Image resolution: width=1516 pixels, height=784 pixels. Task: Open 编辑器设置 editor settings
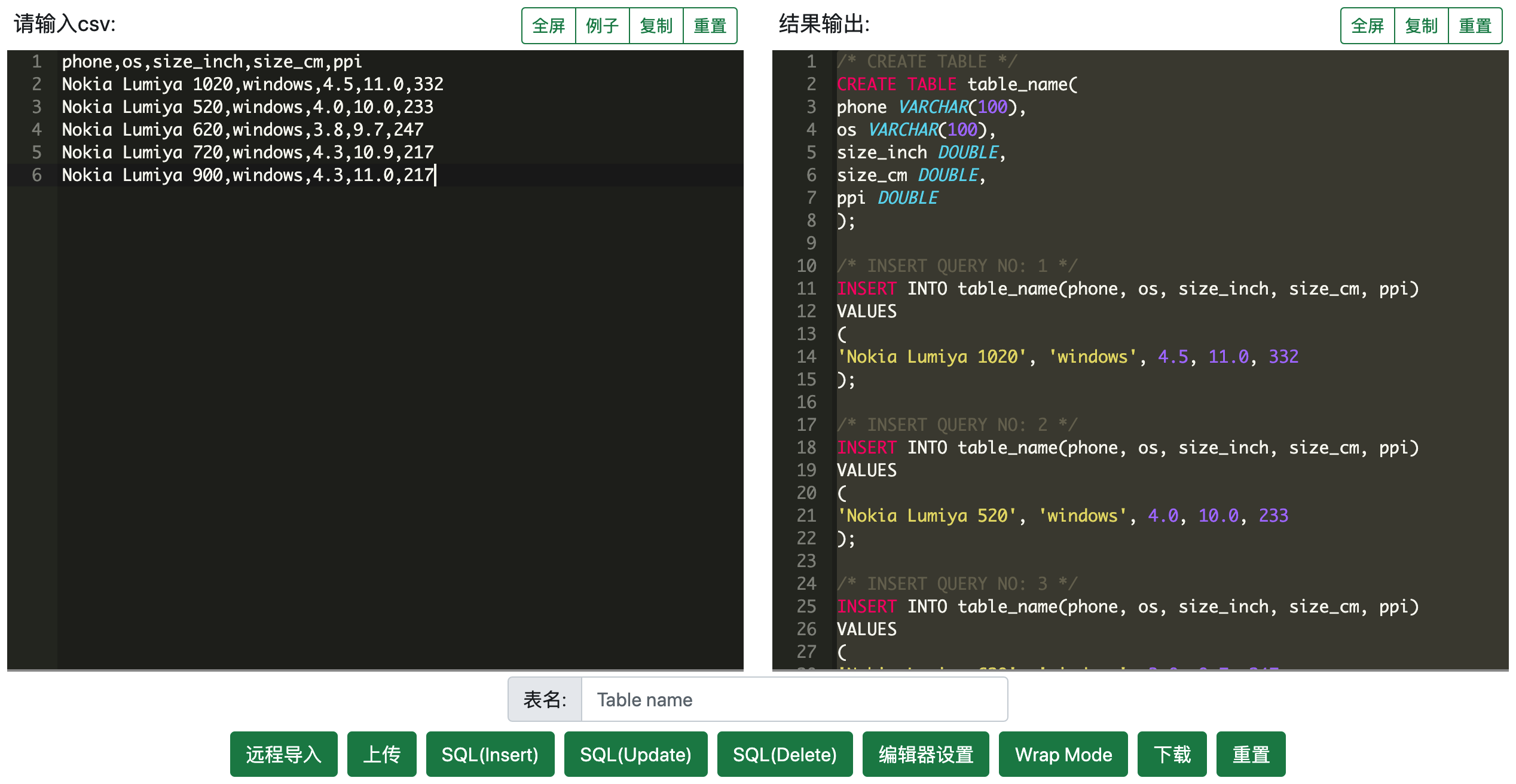925,754
